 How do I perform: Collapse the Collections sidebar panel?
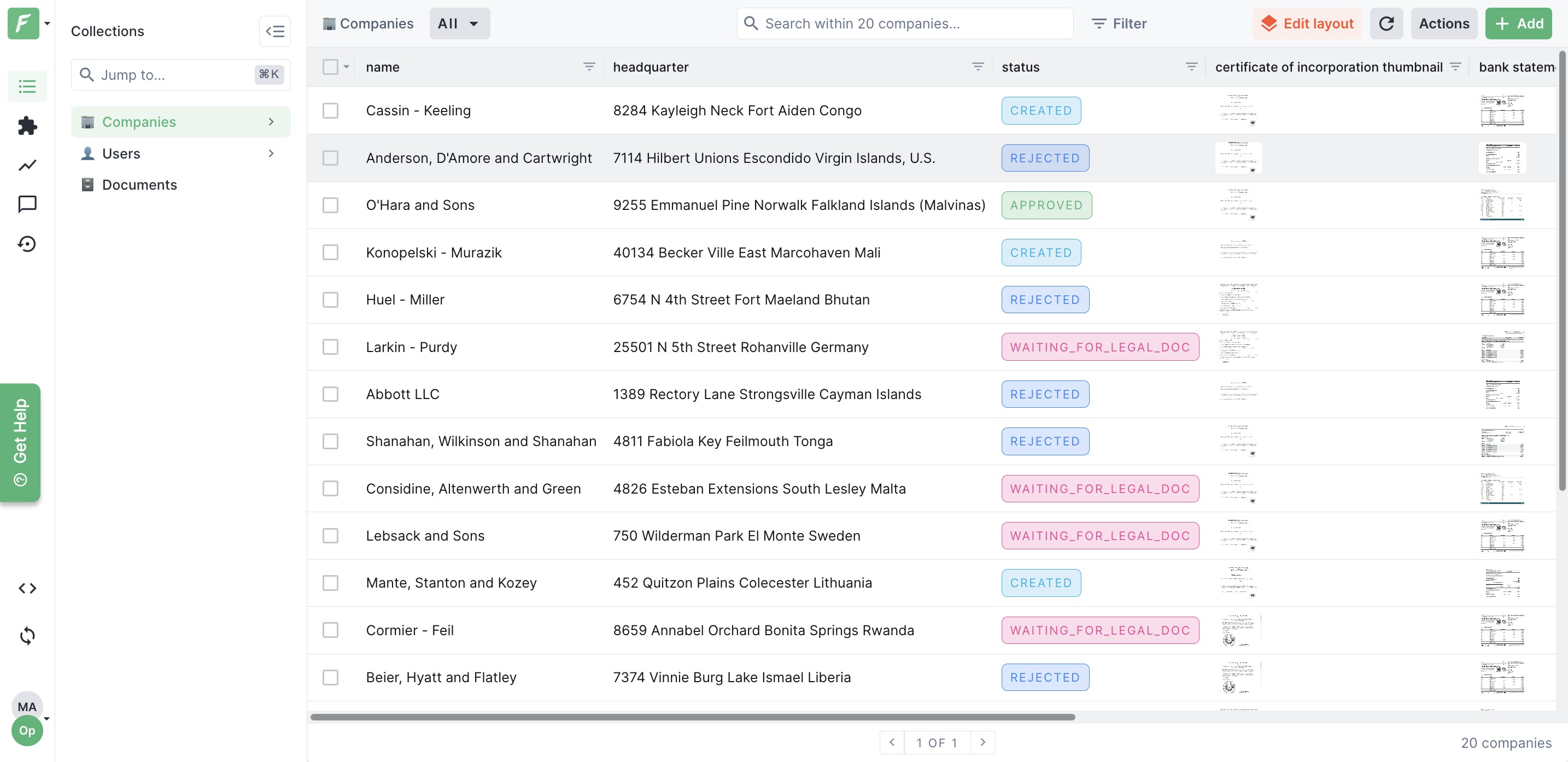point(274,31)
